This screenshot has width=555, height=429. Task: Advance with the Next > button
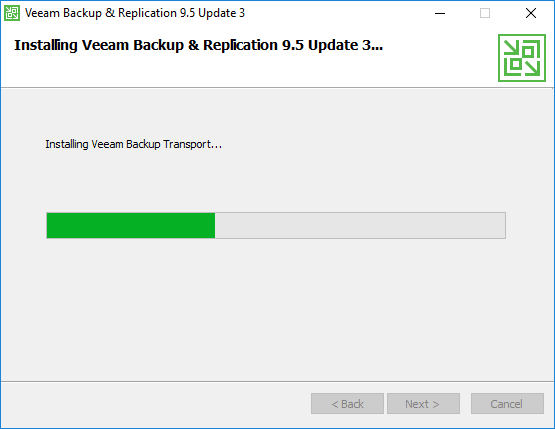pos(423,404)
